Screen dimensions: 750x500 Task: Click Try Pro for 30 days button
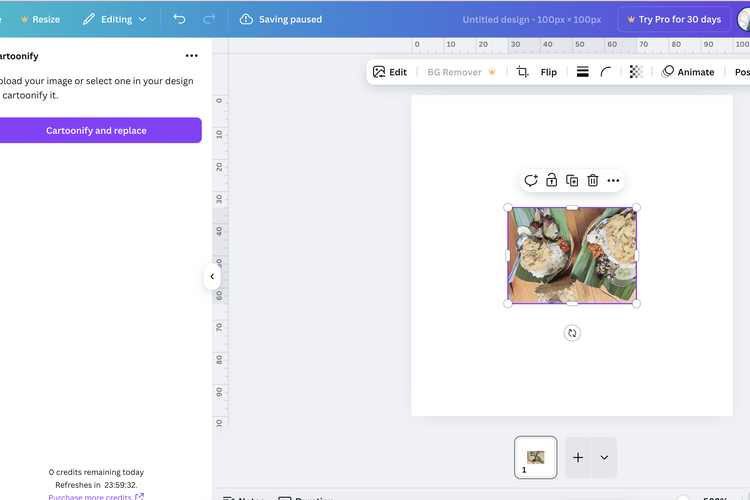(x=674, y=20)
